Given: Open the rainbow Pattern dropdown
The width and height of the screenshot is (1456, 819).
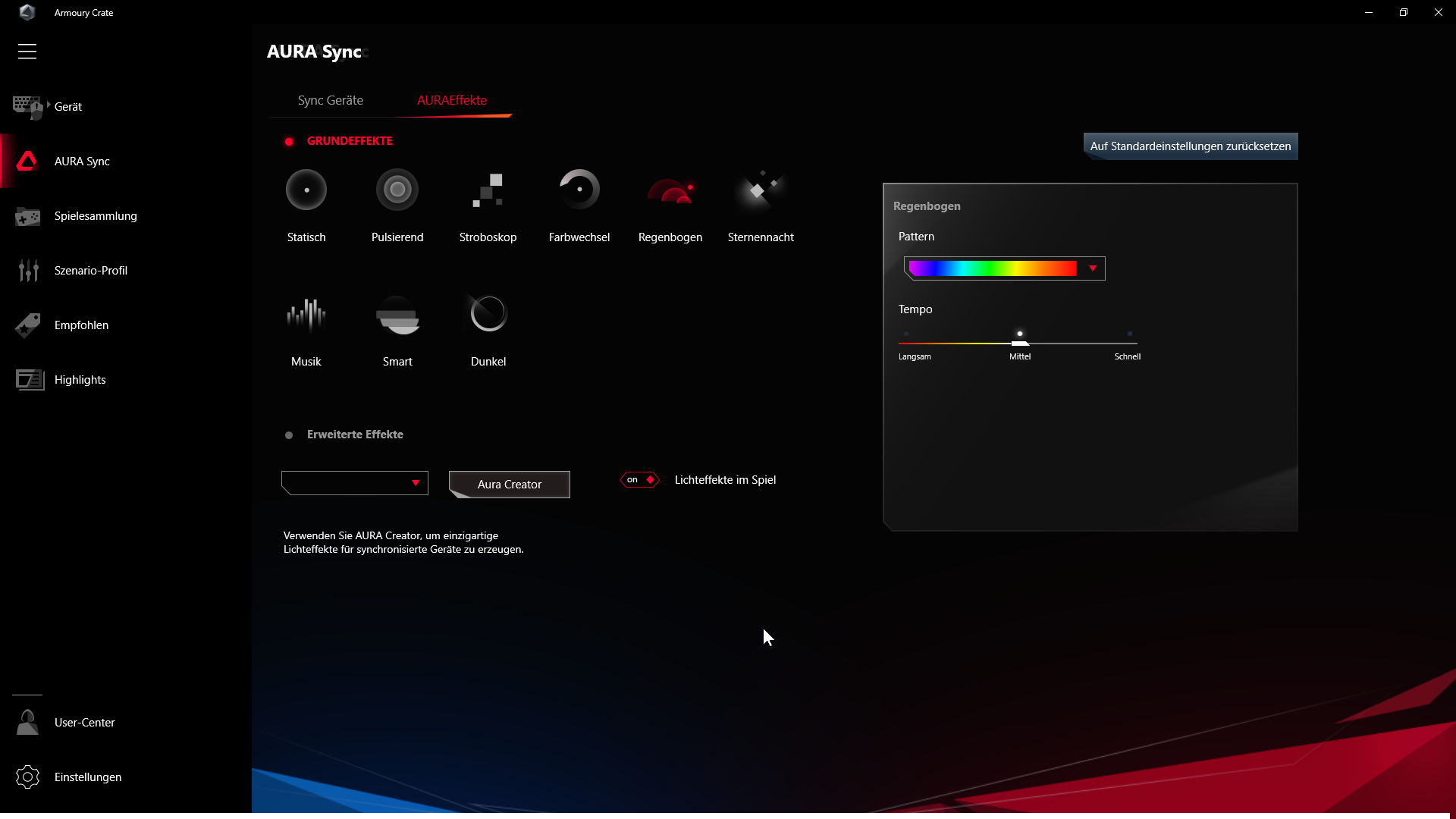Looking at the screenshot, I should [x=1092, y=268].
